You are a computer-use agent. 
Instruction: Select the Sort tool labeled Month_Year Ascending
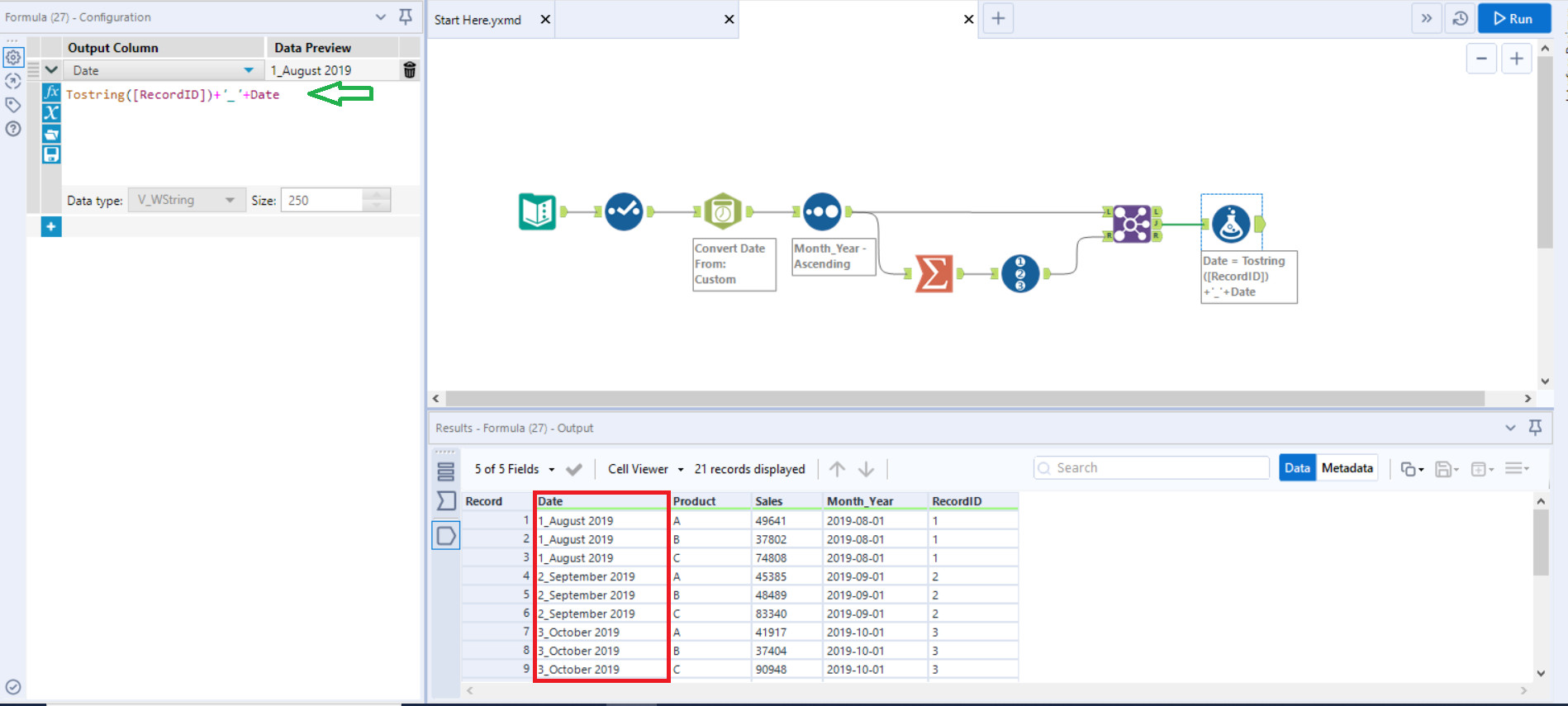822,212
